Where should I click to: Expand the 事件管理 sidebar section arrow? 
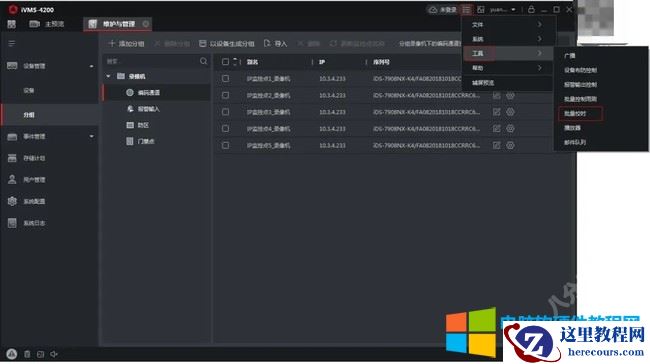point(91,136)
